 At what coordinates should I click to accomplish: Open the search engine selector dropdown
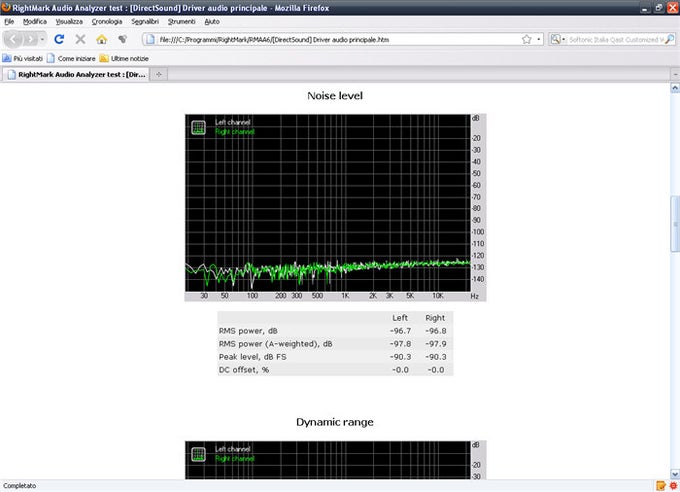[x=558, y=39]
